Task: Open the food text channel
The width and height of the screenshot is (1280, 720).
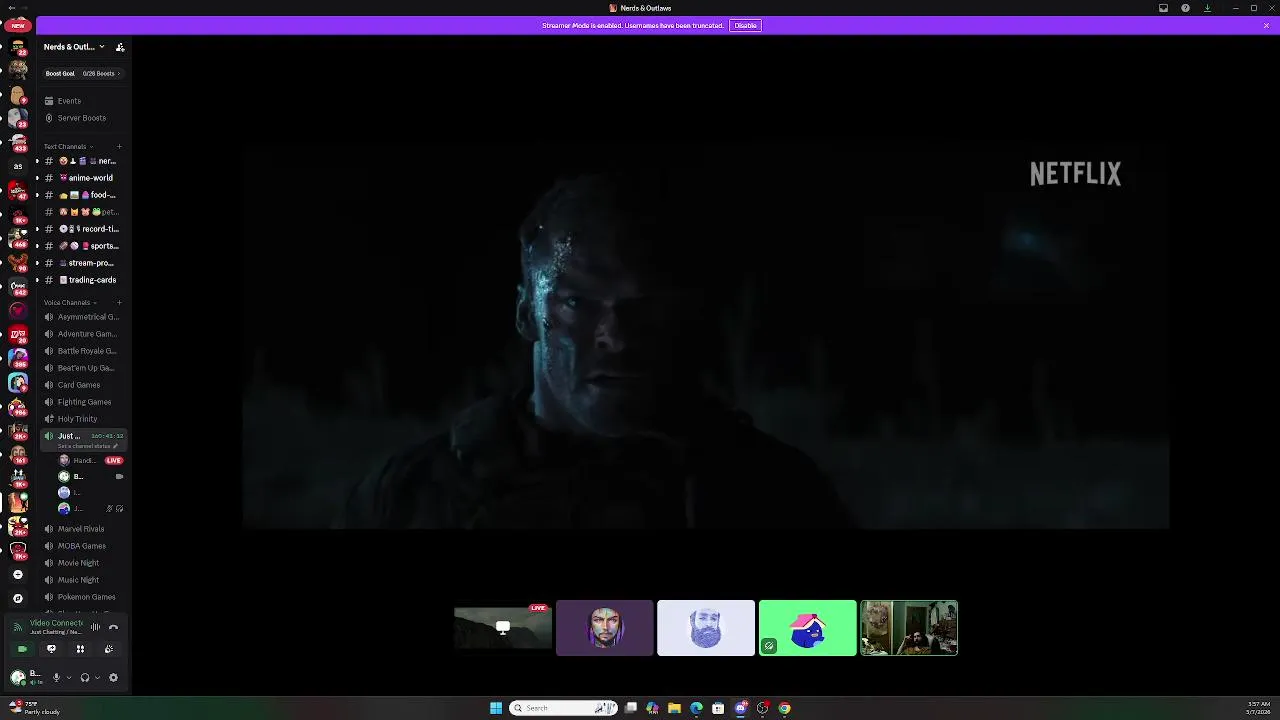Action: pos(83,195)
